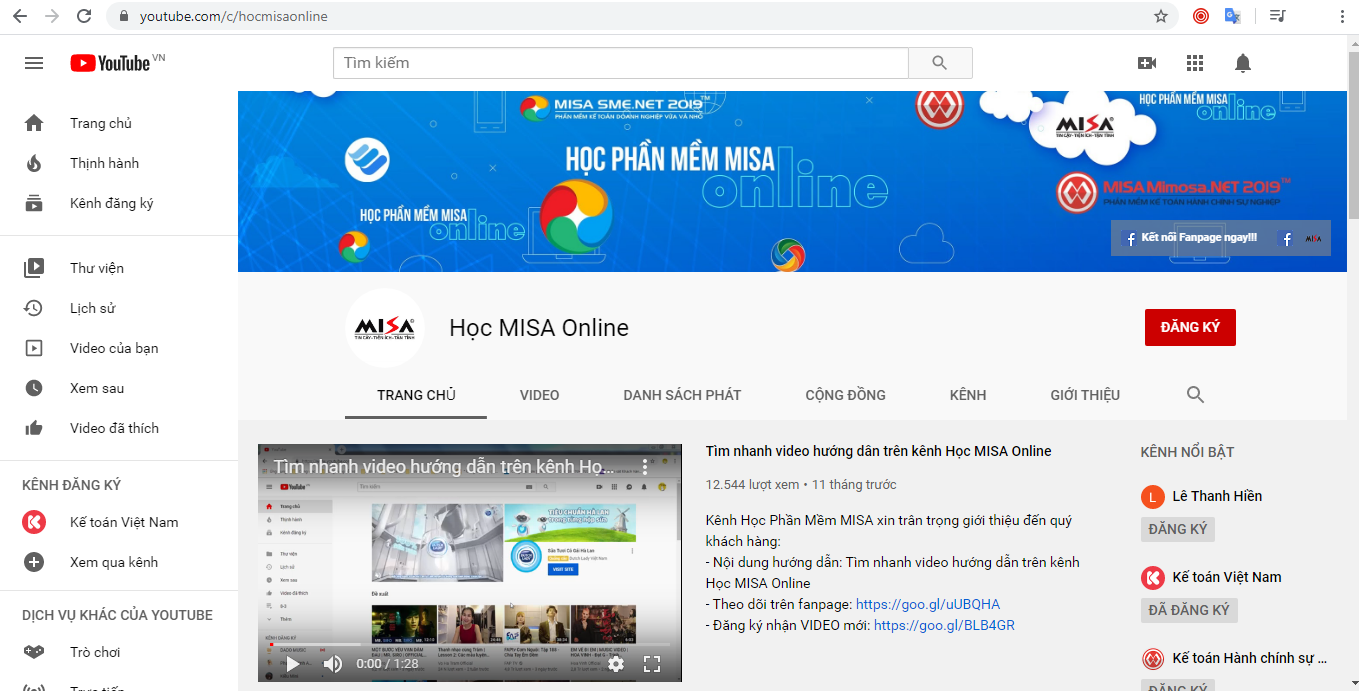Click the search magnifier button
The image size is (1359, 691).
940,63
